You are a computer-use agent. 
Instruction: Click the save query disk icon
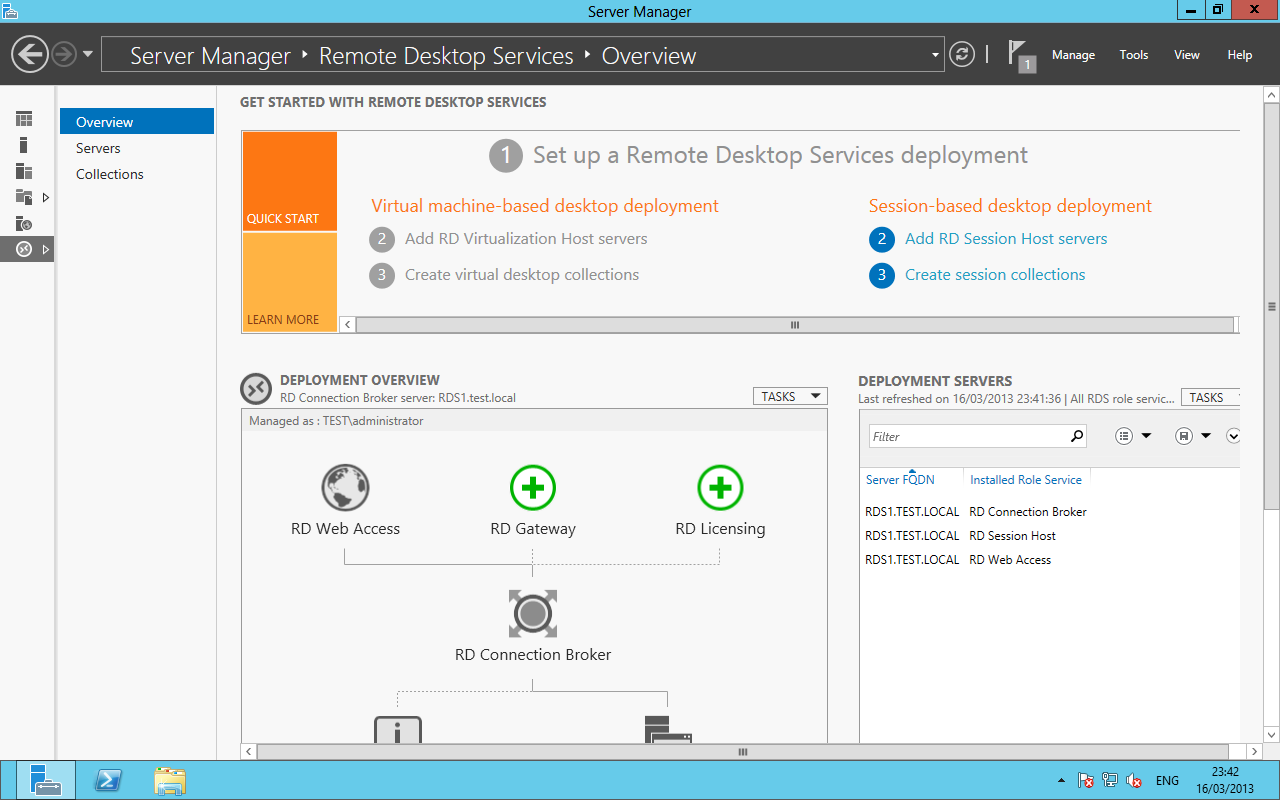(x=1184, y=436)
